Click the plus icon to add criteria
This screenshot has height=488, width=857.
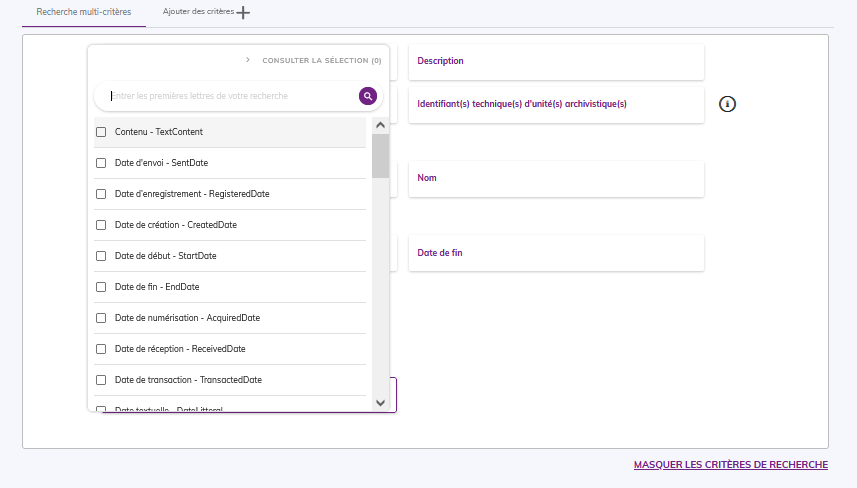[x=244, y=12]
